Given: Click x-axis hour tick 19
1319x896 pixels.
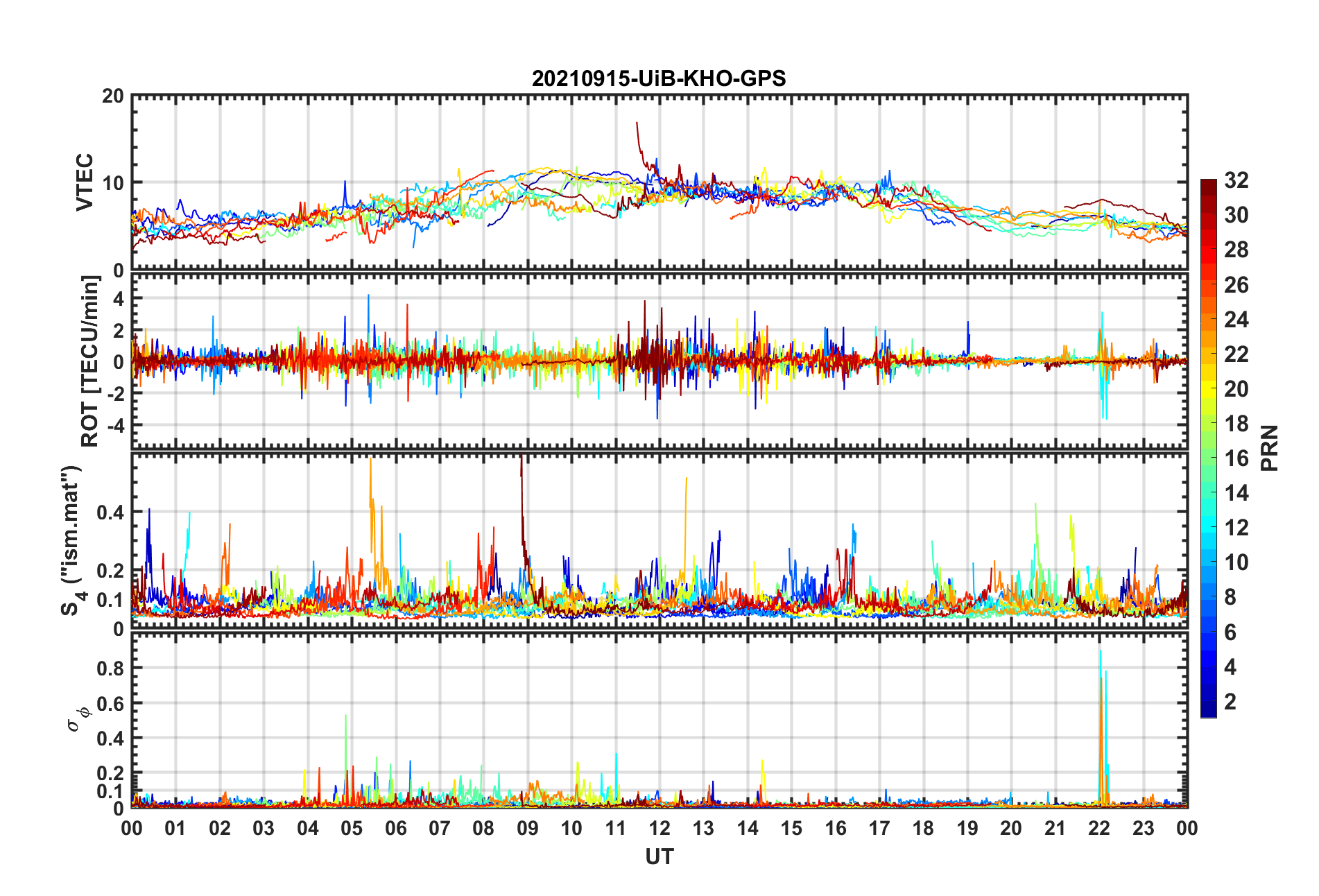Looking at the screenshot, I should (x=967, y=828).
